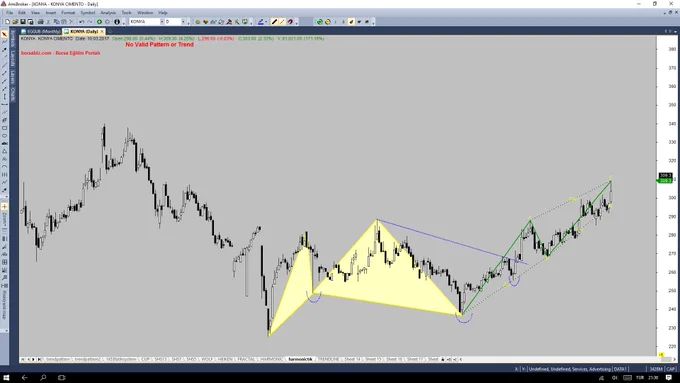Click the green plus Add symbol icon

[99, 22]
